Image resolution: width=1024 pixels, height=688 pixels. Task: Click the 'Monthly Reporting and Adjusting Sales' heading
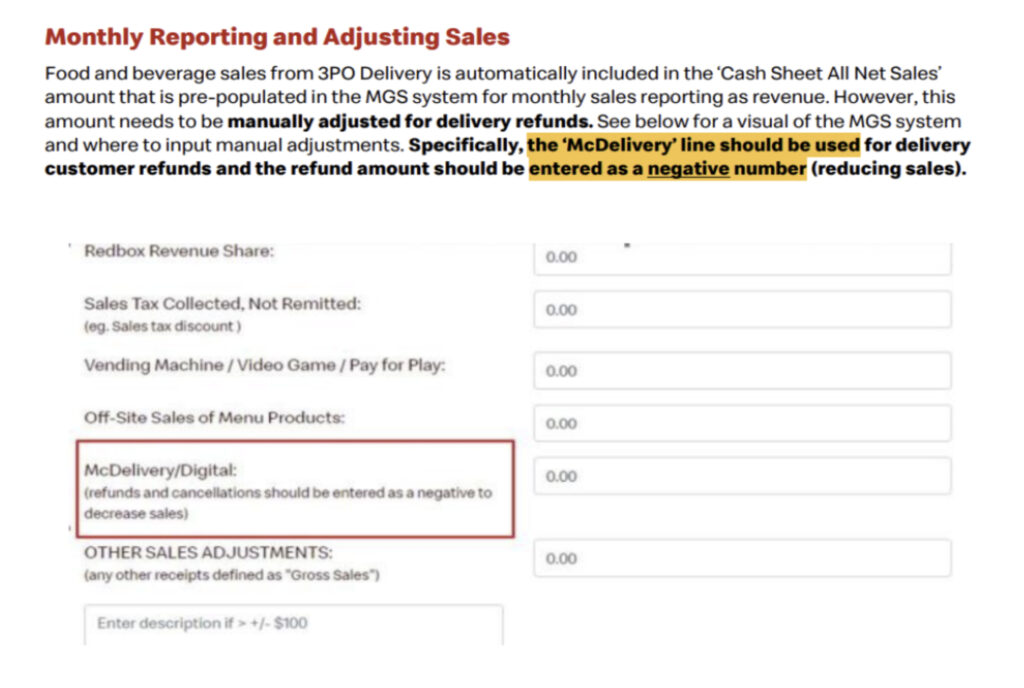point(277,37)
